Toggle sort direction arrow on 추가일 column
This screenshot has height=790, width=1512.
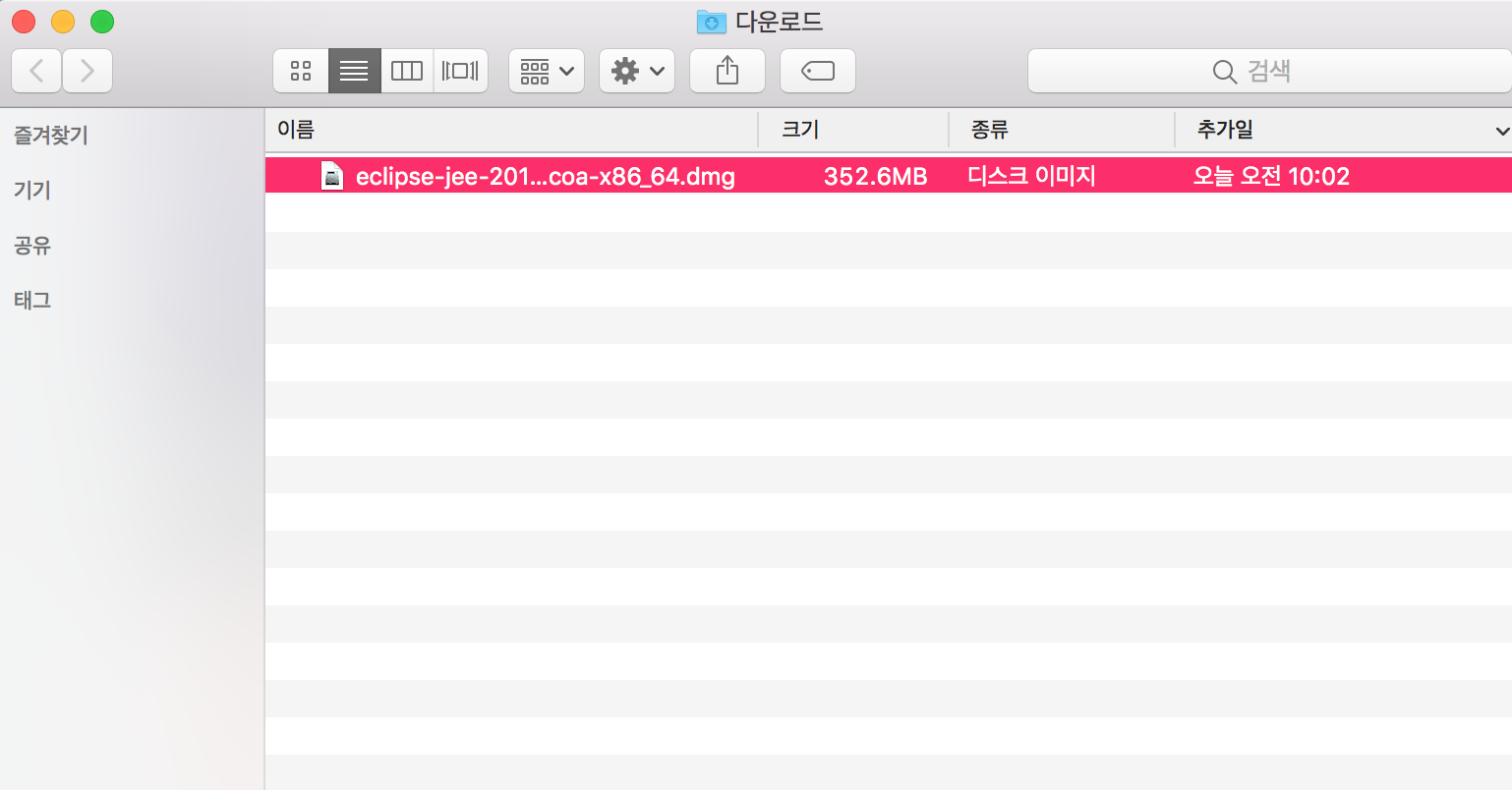tap(1501, 131)
